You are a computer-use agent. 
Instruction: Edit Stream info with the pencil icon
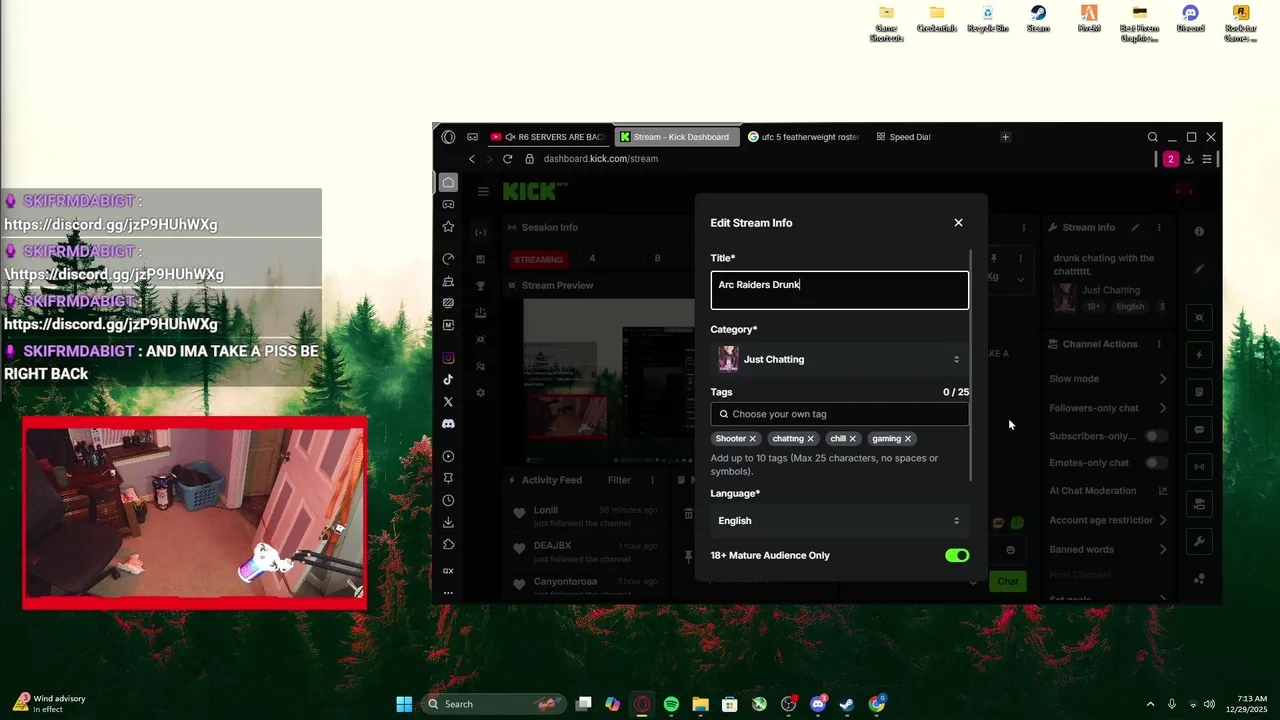coord(1135,228)
